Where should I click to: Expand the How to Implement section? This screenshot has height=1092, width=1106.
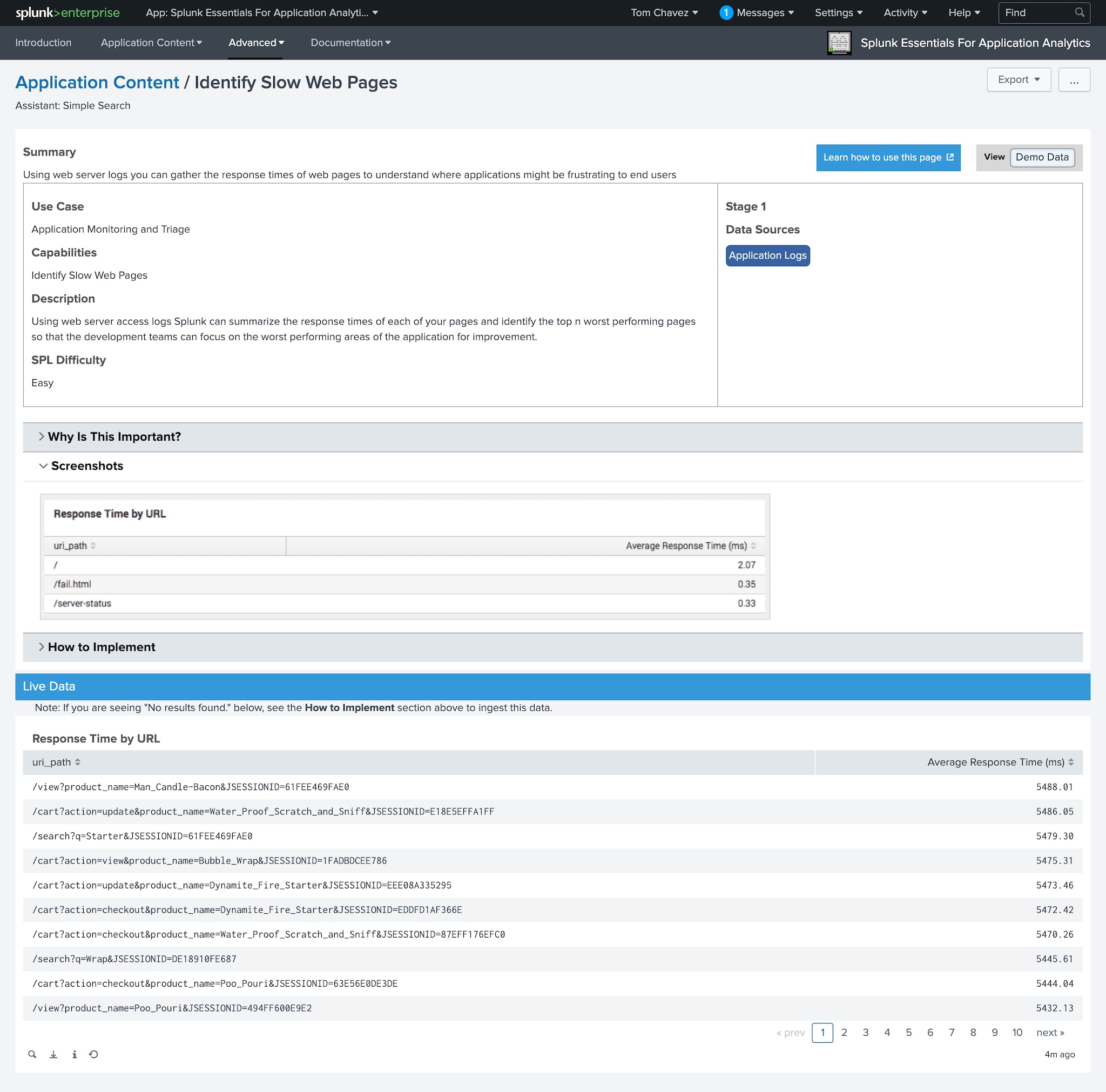[552, 647]
